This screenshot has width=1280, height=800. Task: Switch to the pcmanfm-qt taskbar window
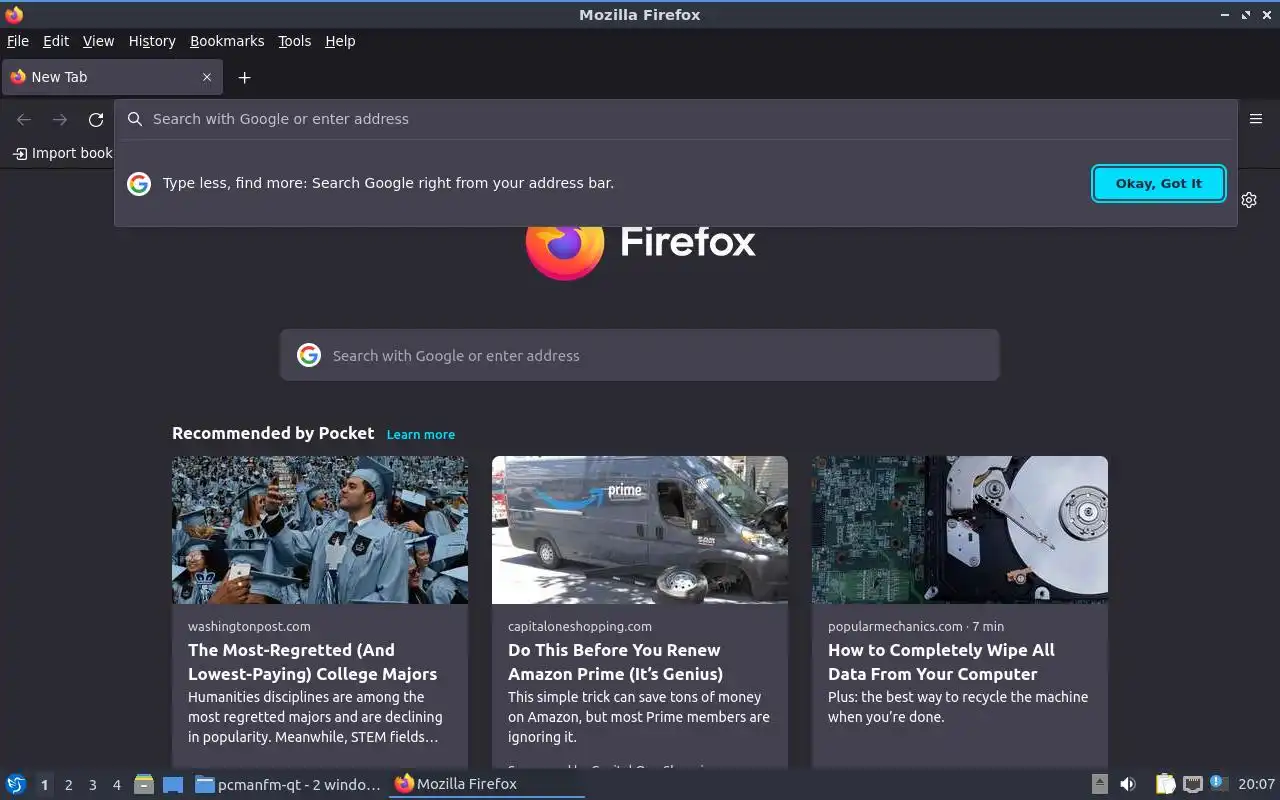[288, 784]
